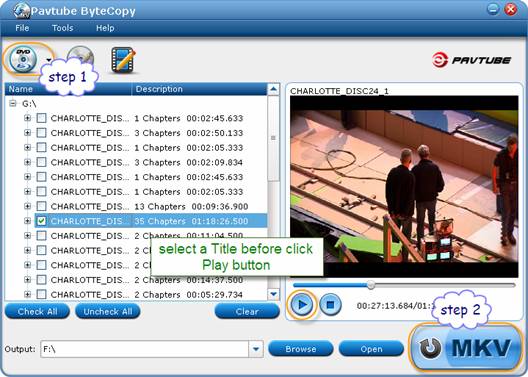Click the Play preview button
The width and height of the screenshot is (528, 377).
click(x=302, y=305)
